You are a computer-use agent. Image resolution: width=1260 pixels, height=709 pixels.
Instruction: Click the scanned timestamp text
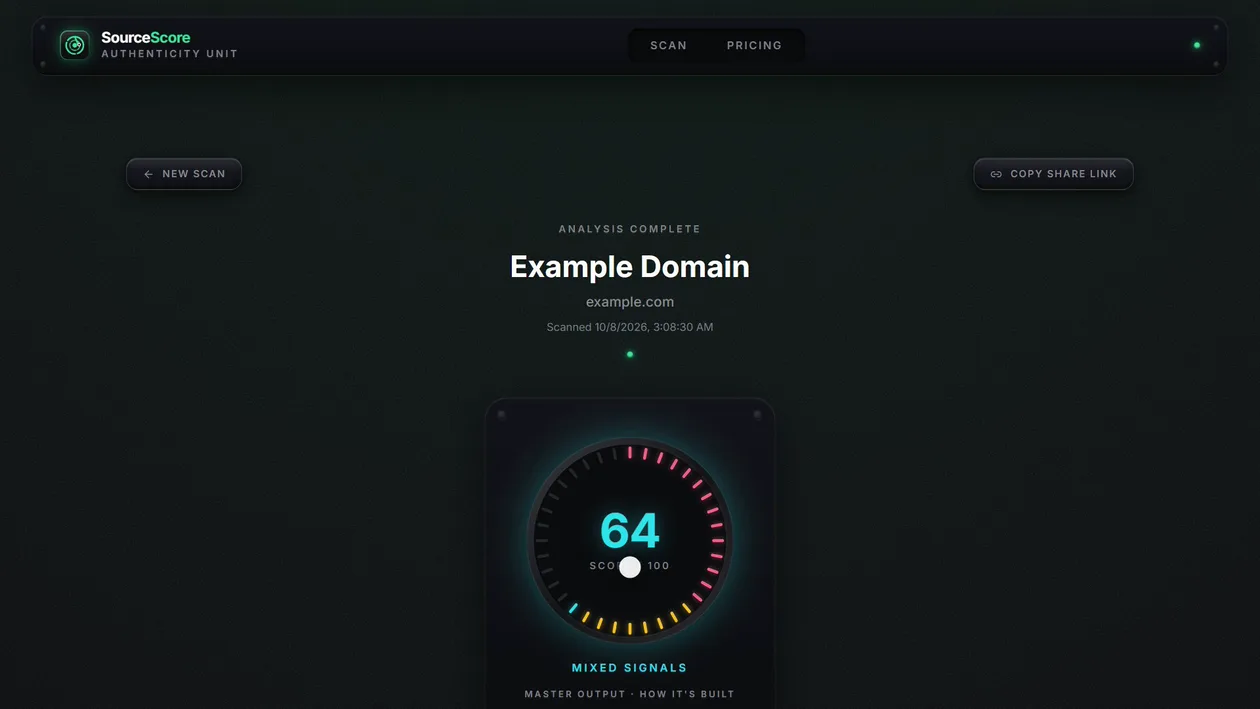click(629, 327)
